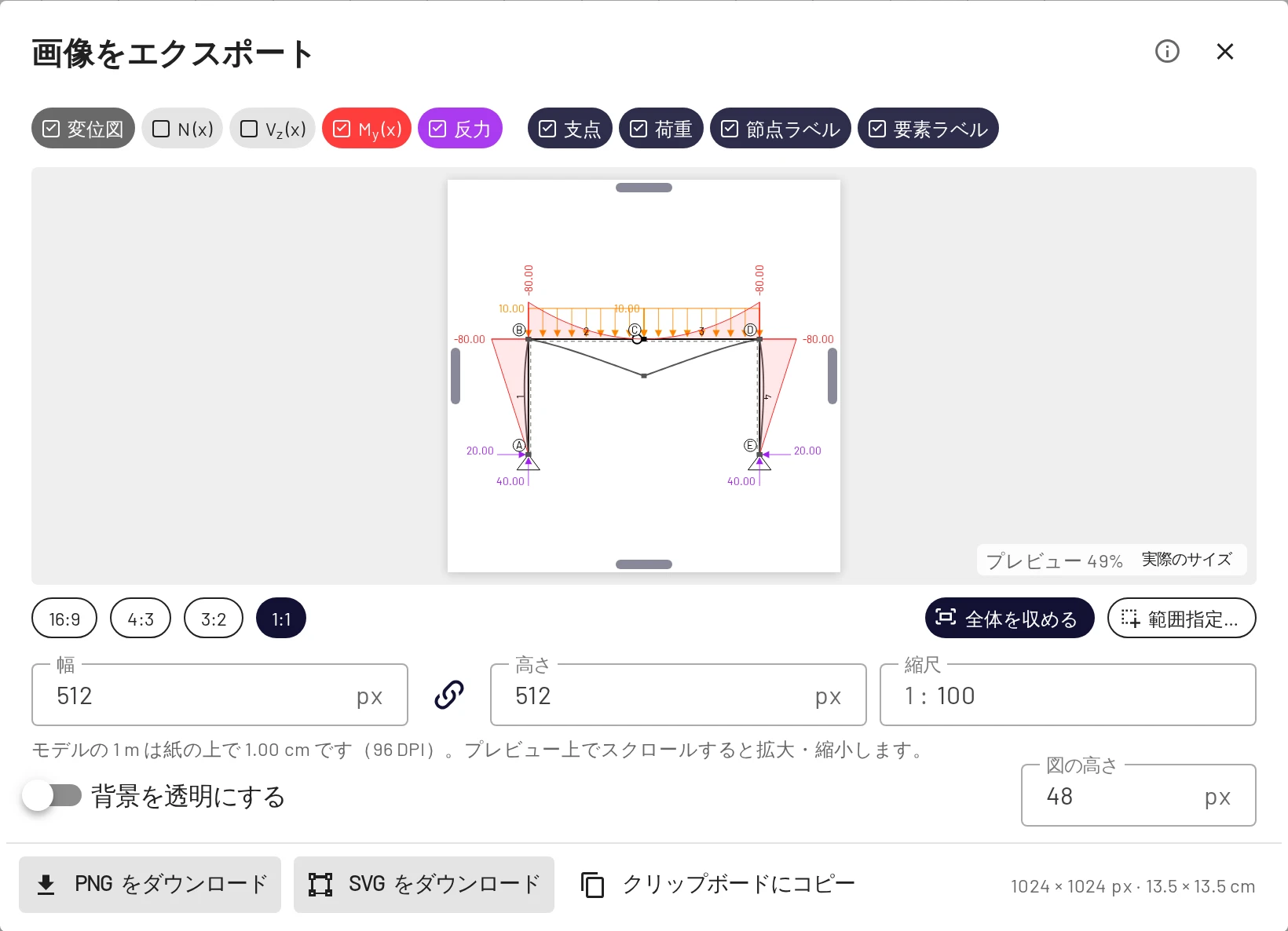Click PNG をダウンロード button
Image resolution: width=1288 pixels, height=931 pixels.
click(150, 885)
